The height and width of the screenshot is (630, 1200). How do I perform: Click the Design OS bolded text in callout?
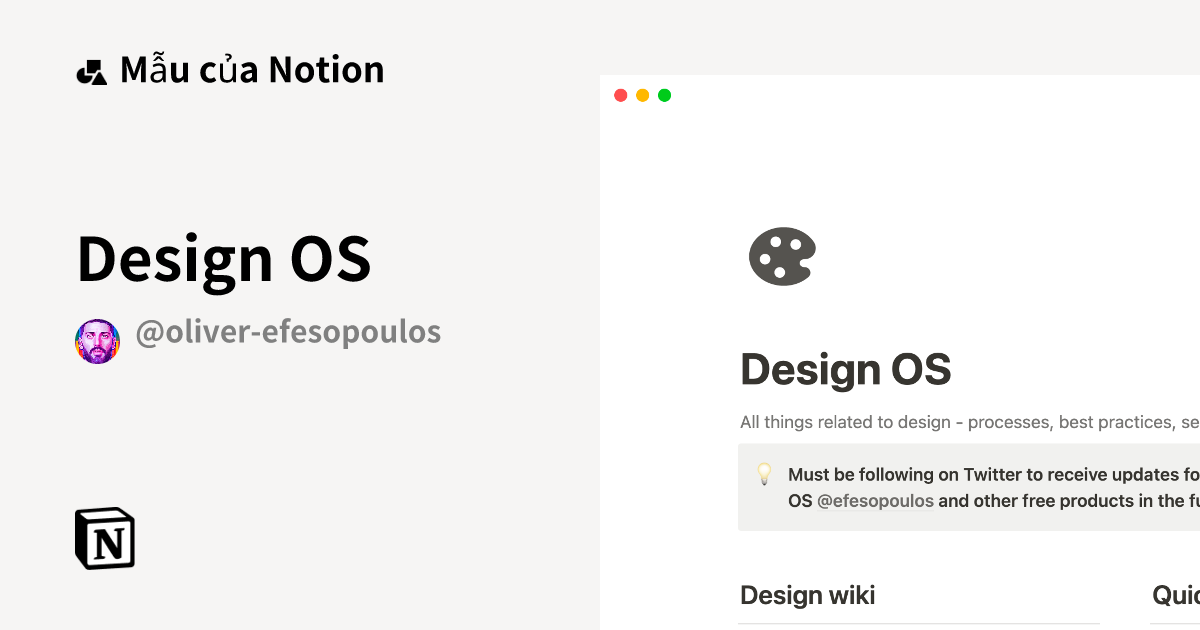click(800, 500)
